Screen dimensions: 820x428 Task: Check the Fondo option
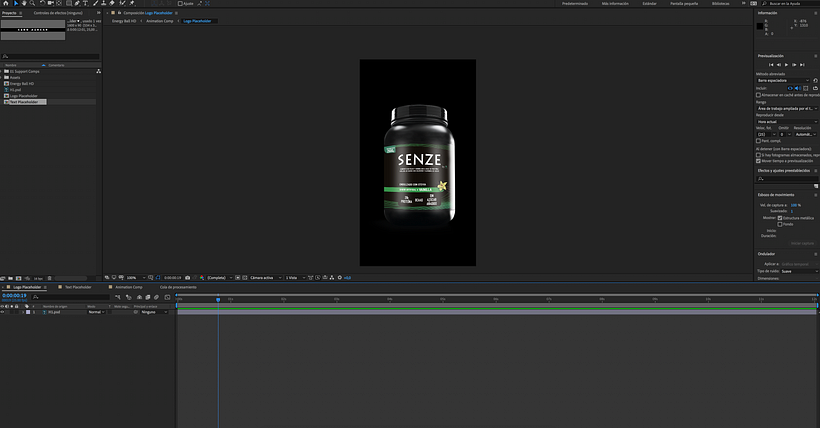pyautogui.click(x=780, y=224)
